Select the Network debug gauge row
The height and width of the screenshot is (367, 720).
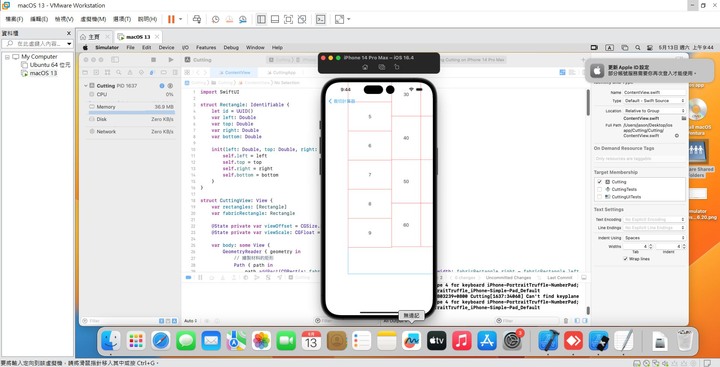131,131
